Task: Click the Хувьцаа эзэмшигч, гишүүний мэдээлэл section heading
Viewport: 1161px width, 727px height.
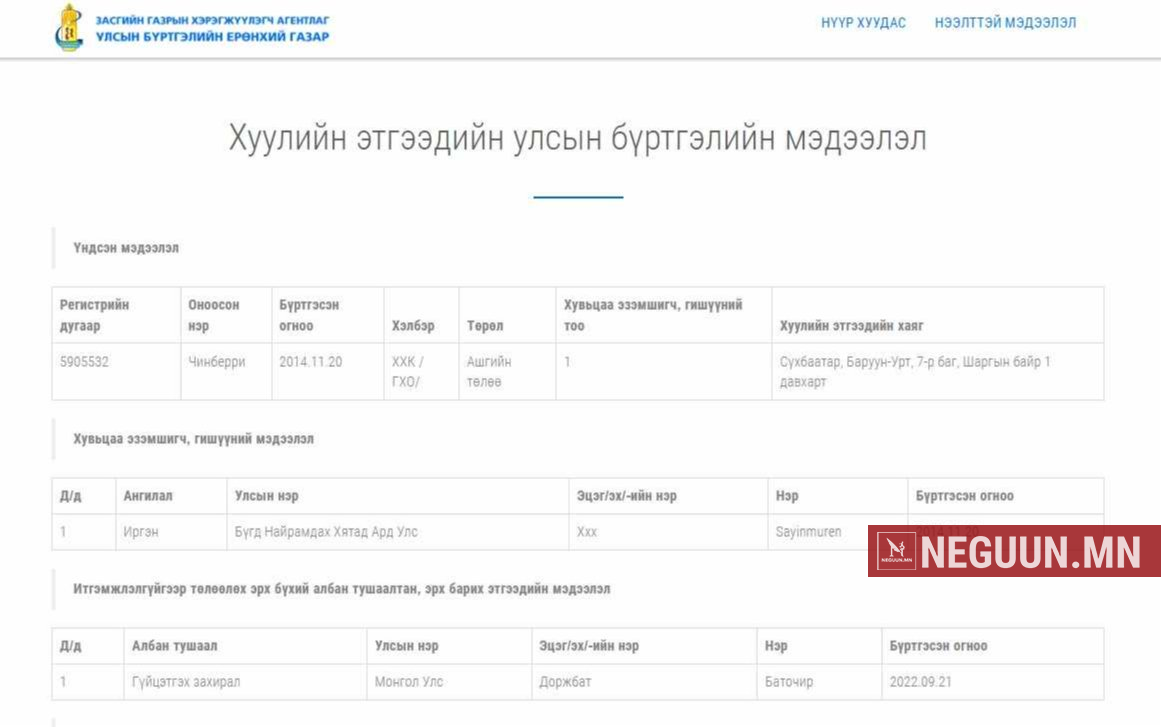Action: (x=193, y=439)
